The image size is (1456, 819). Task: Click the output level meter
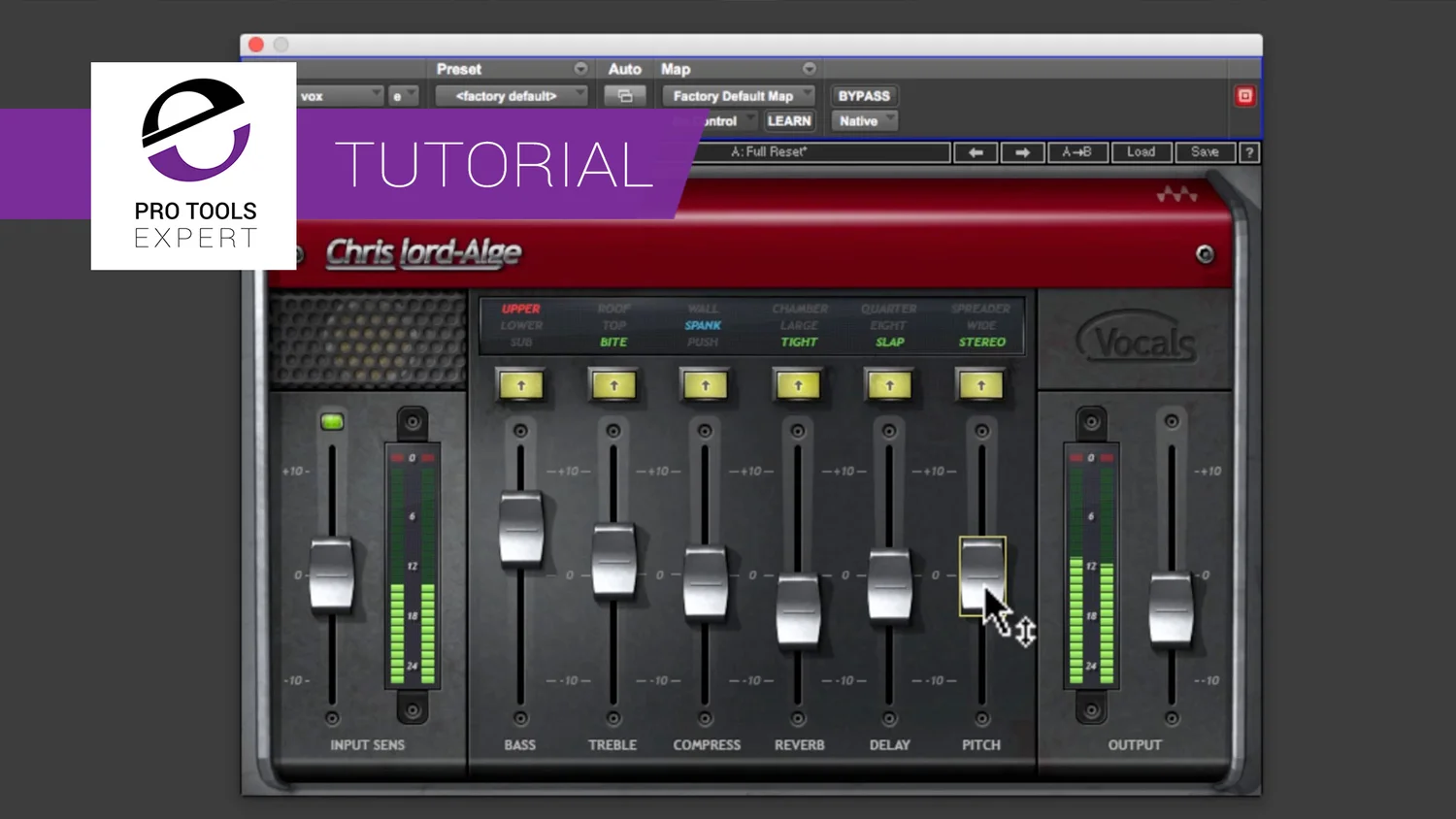[x=1091, y=567]
